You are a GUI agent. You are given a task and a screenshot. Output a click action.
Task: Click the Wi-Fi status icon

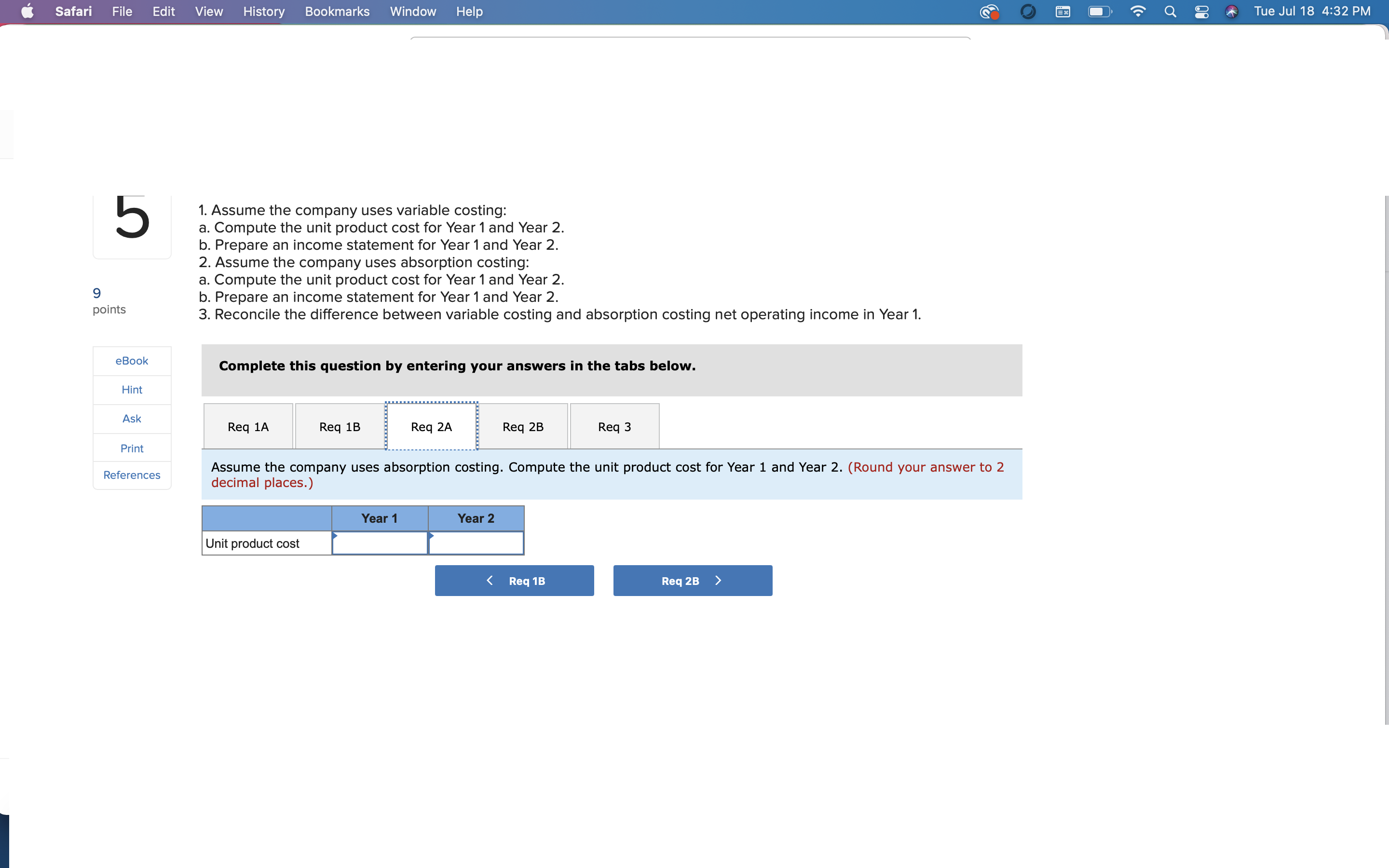(x=1138, y=12)
